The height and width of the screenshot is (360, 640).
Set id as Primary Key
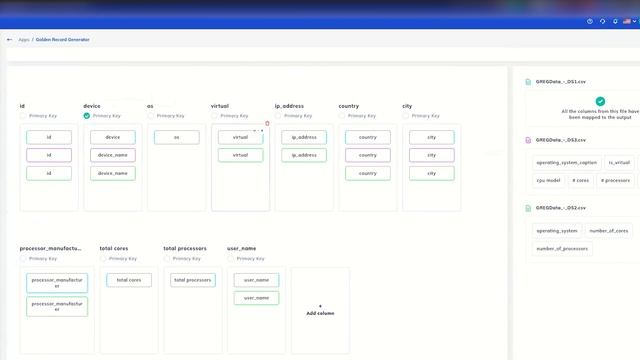(23, 116)
